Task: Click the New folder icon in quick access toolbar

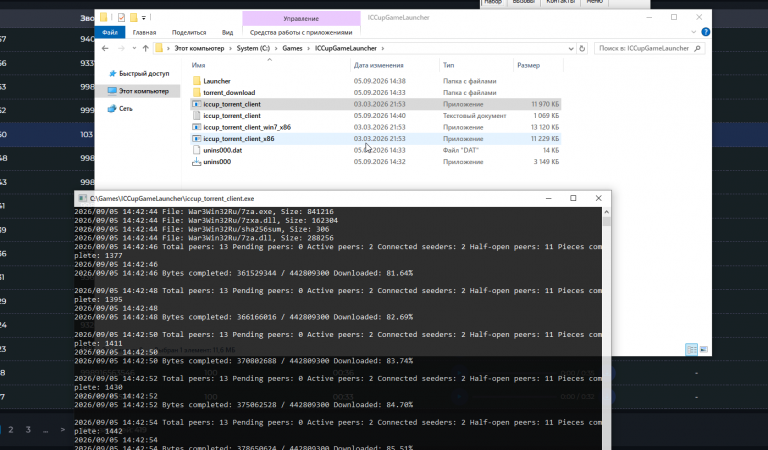Action: [x=133, y=18]
